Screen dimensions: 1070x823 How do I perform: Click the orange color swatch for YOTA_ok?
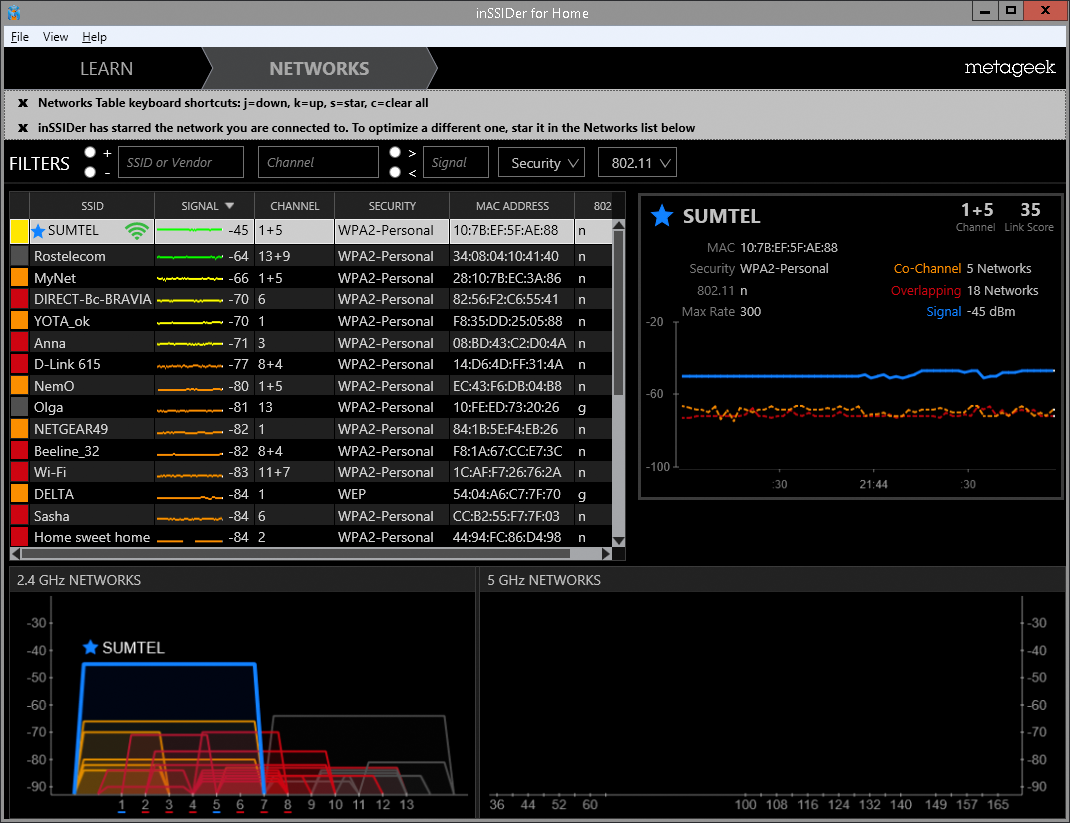20,321
